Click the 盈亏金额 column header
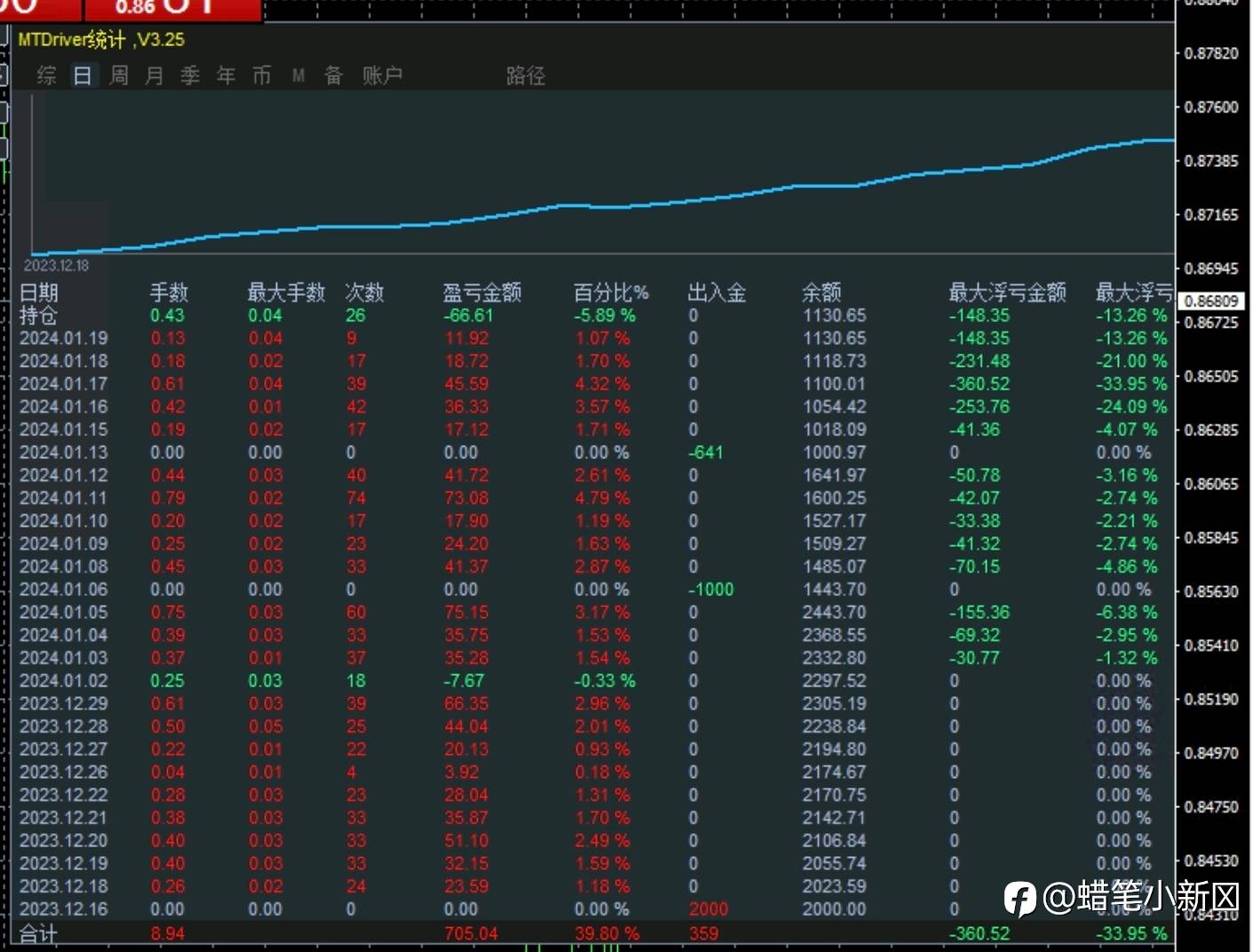This screenshot has width=1253, height=952. pos(482,292)
